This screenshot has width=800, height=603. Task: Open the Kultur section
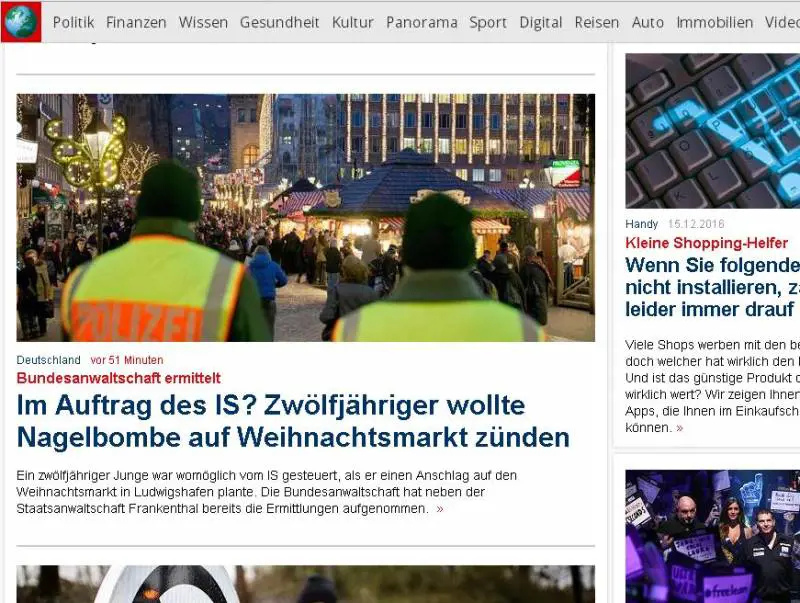click(x=352, y=22)
